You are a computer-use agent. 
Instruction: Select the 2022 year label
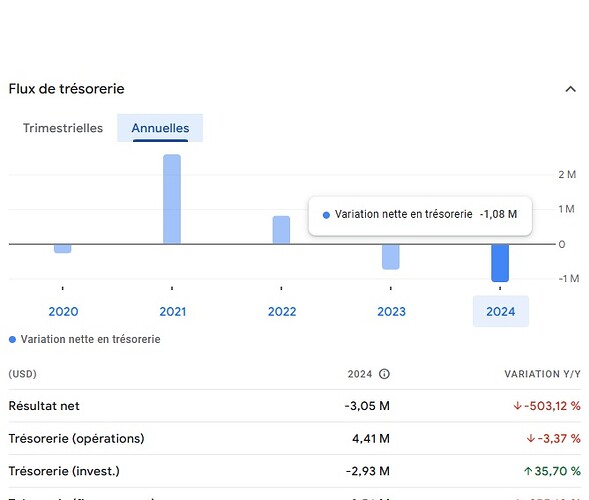[x=282, y=311]
